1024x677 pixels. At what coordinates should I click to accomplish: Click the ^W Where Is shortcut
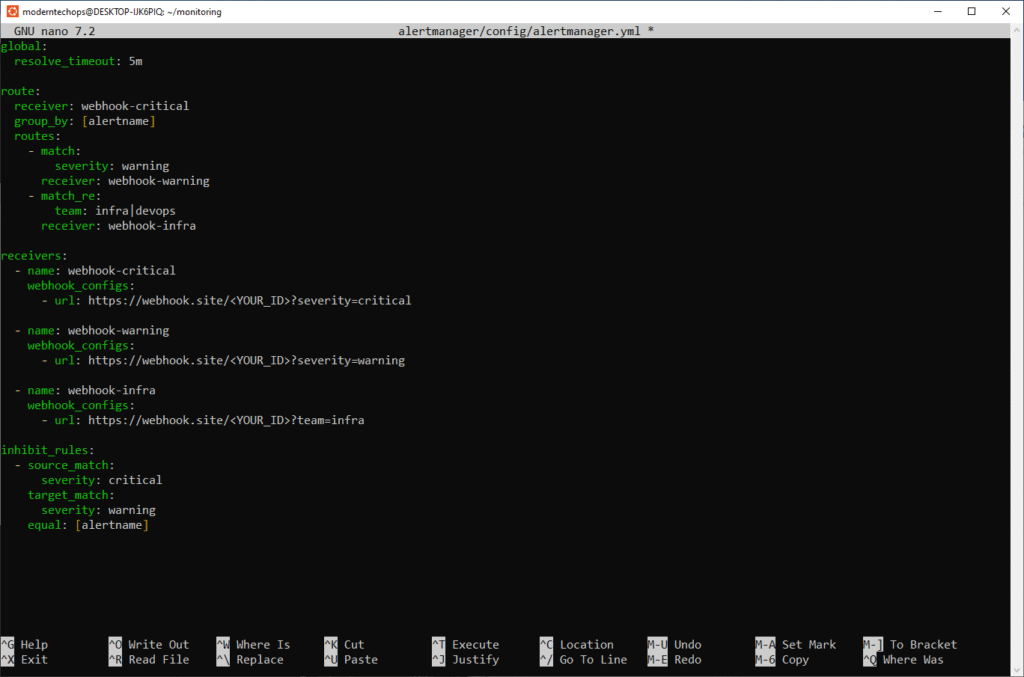253,644
